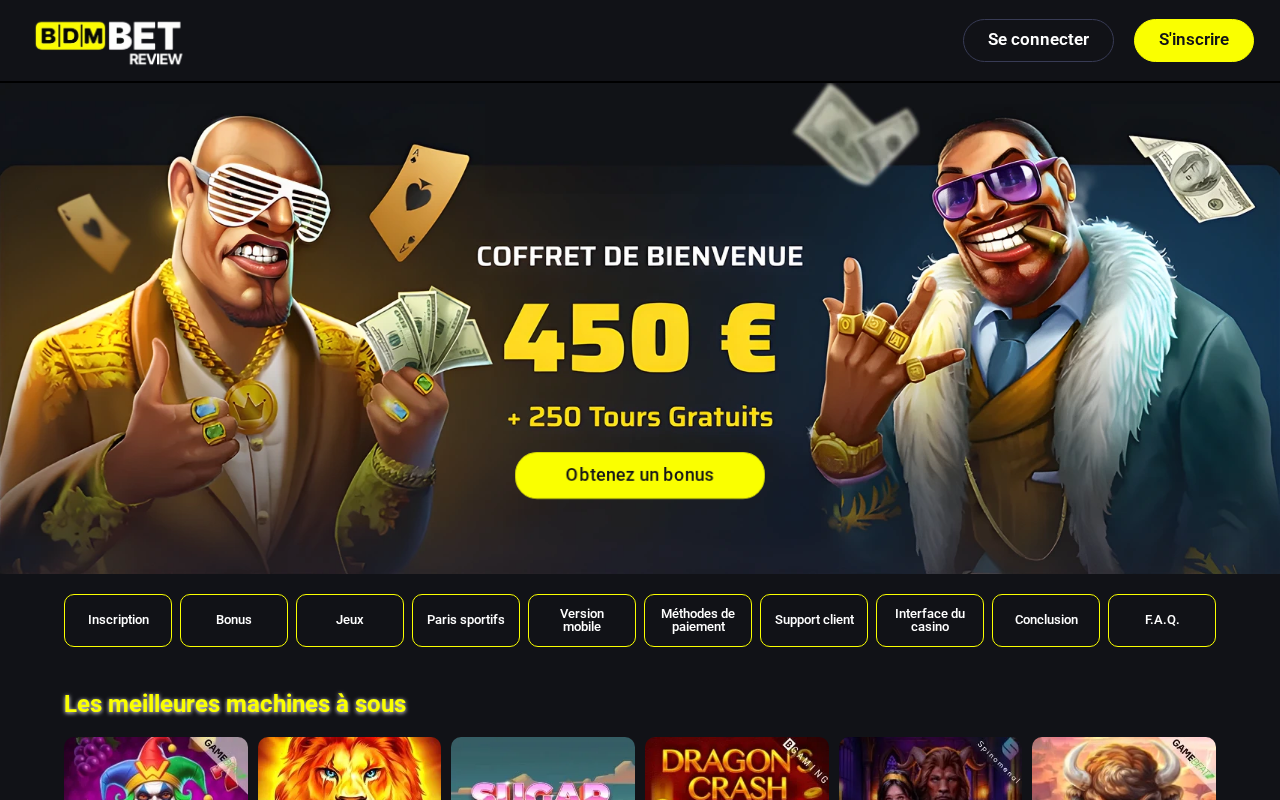This screenshot has height=800, width=1280.
Task: Claim offer via Obtenez un bonus
Action: 640,475
